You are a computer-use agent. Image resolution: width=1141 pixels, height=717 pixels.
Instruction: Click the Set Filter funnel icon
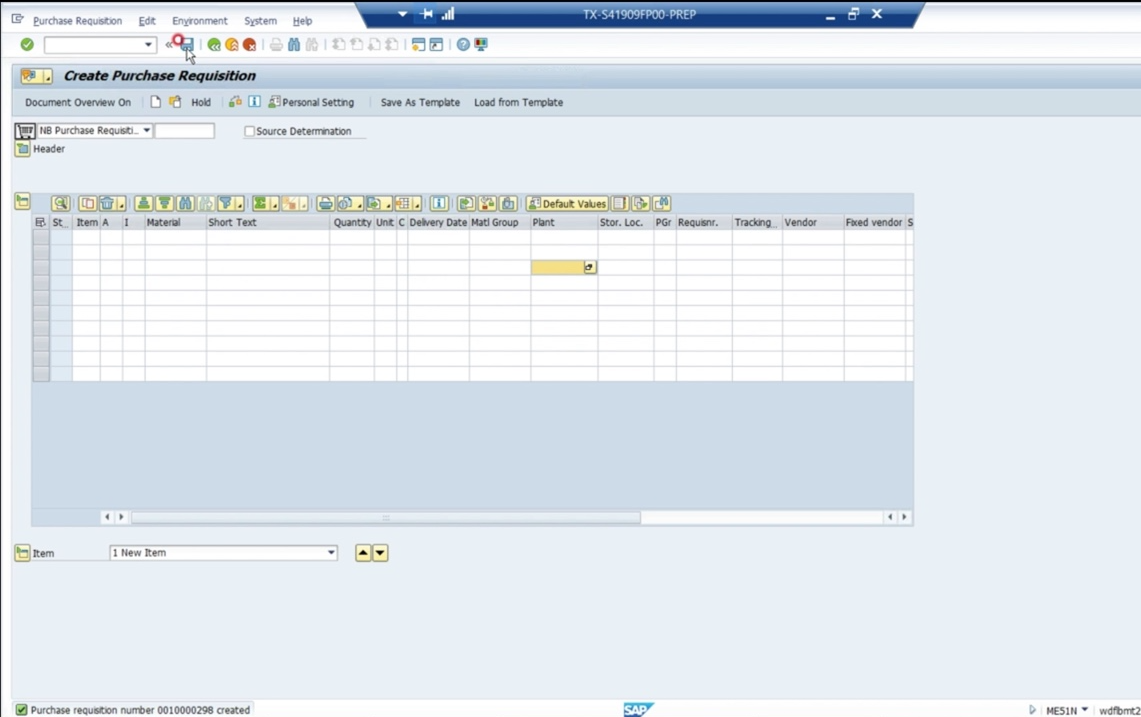226,203
